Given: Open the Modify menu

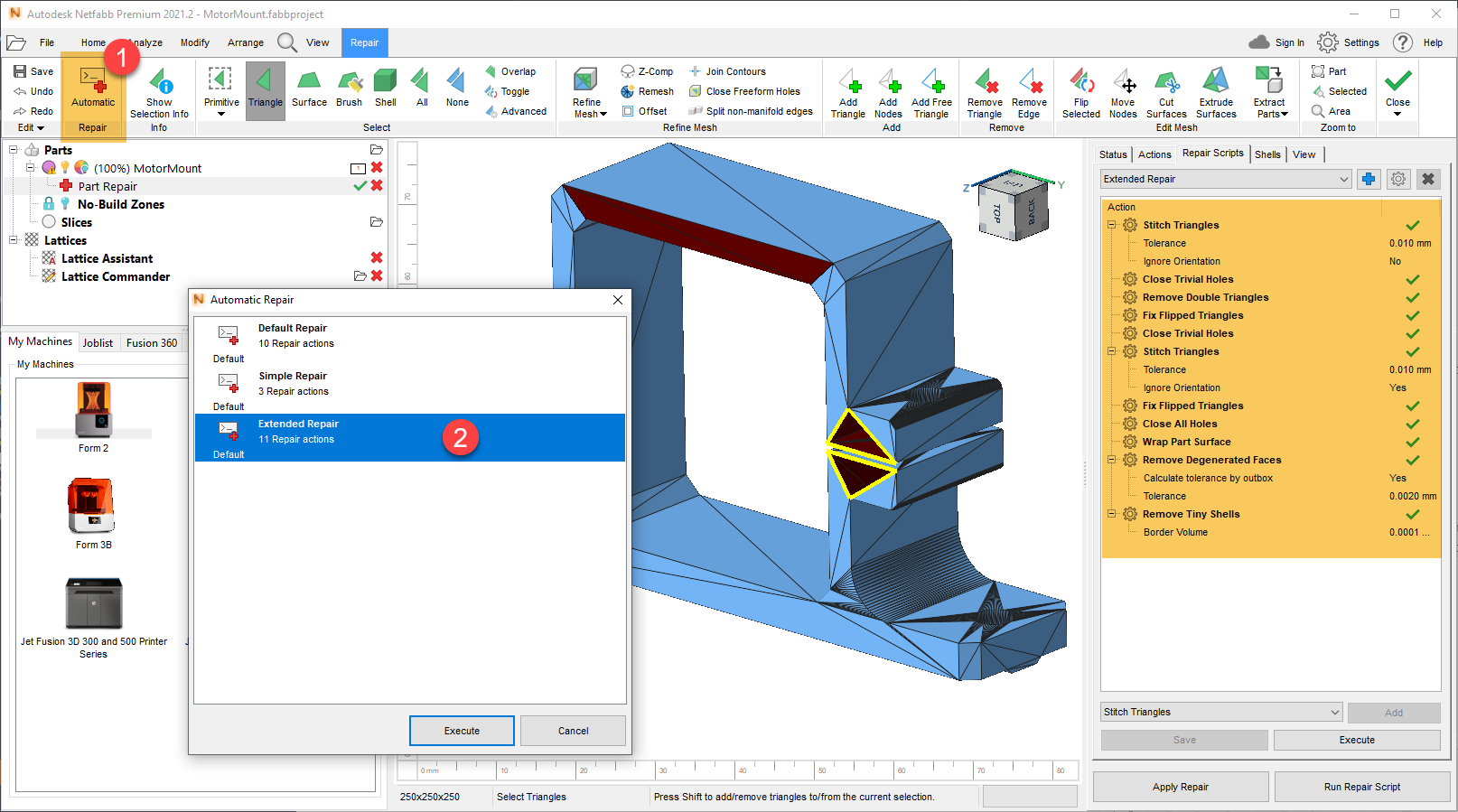Looking at the screenshot, I should [195, 42].
